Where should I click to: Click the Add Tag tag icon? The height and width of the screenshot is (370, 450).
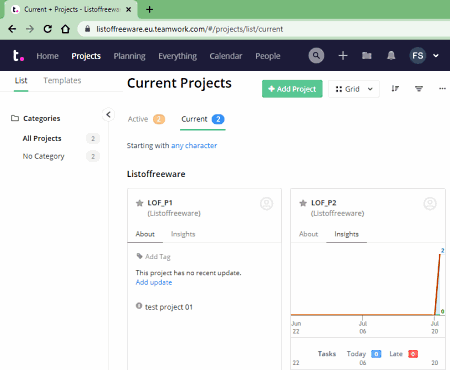click(x=139, y=256)
